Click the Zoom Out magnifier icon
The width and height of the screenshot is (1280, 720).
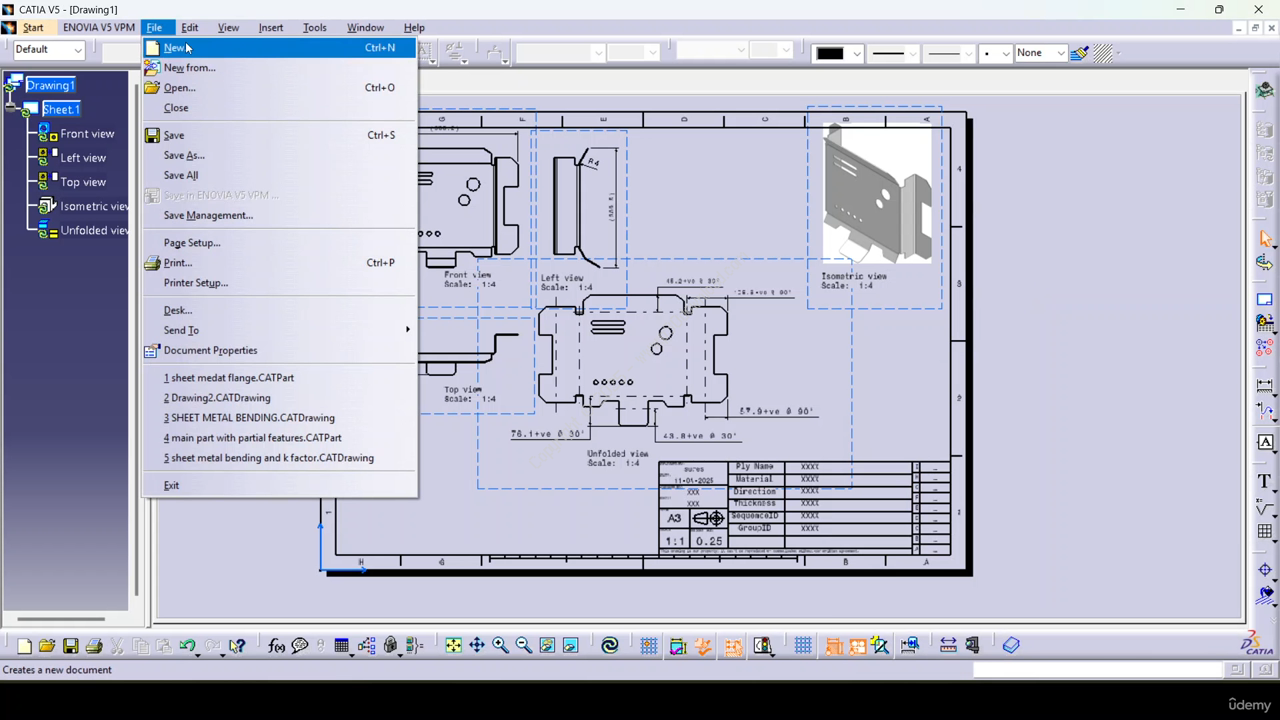[x=524, y=645]
